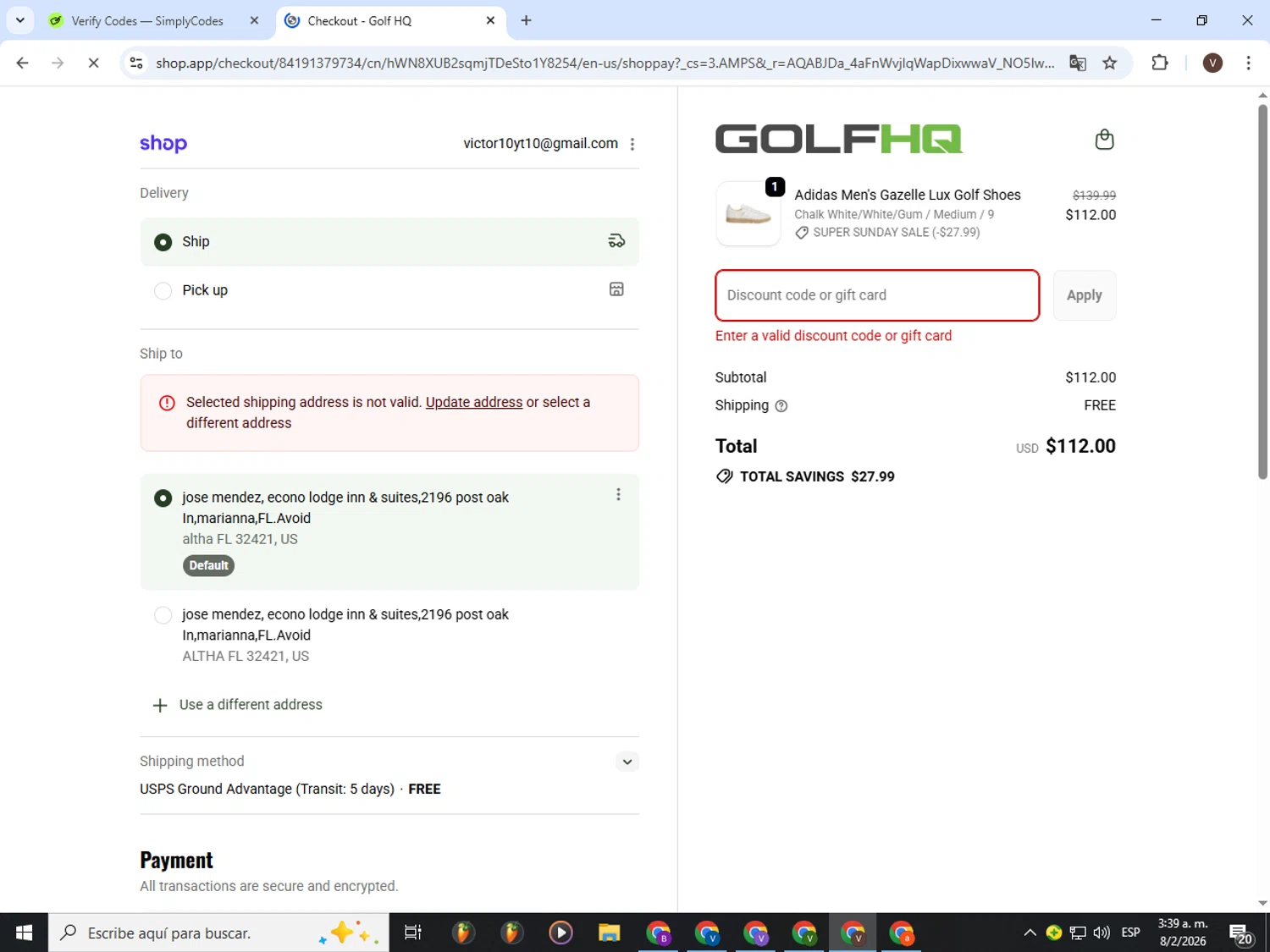Screen dimensions: 1270x952
Task: Go back to previous page
Action: (x=23, y=63)
